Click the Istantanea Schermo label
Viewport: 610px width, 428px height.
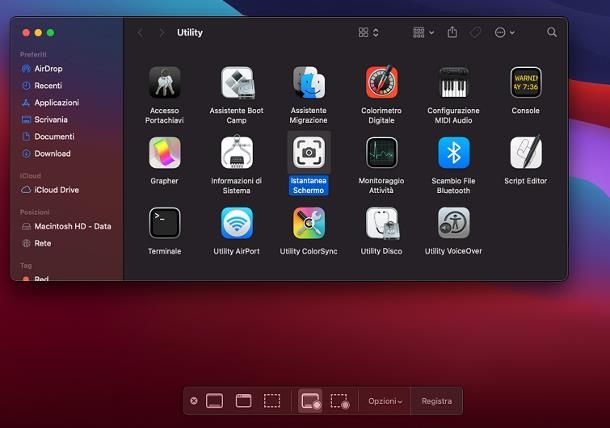pyautogui.click(x=309, y=185)
